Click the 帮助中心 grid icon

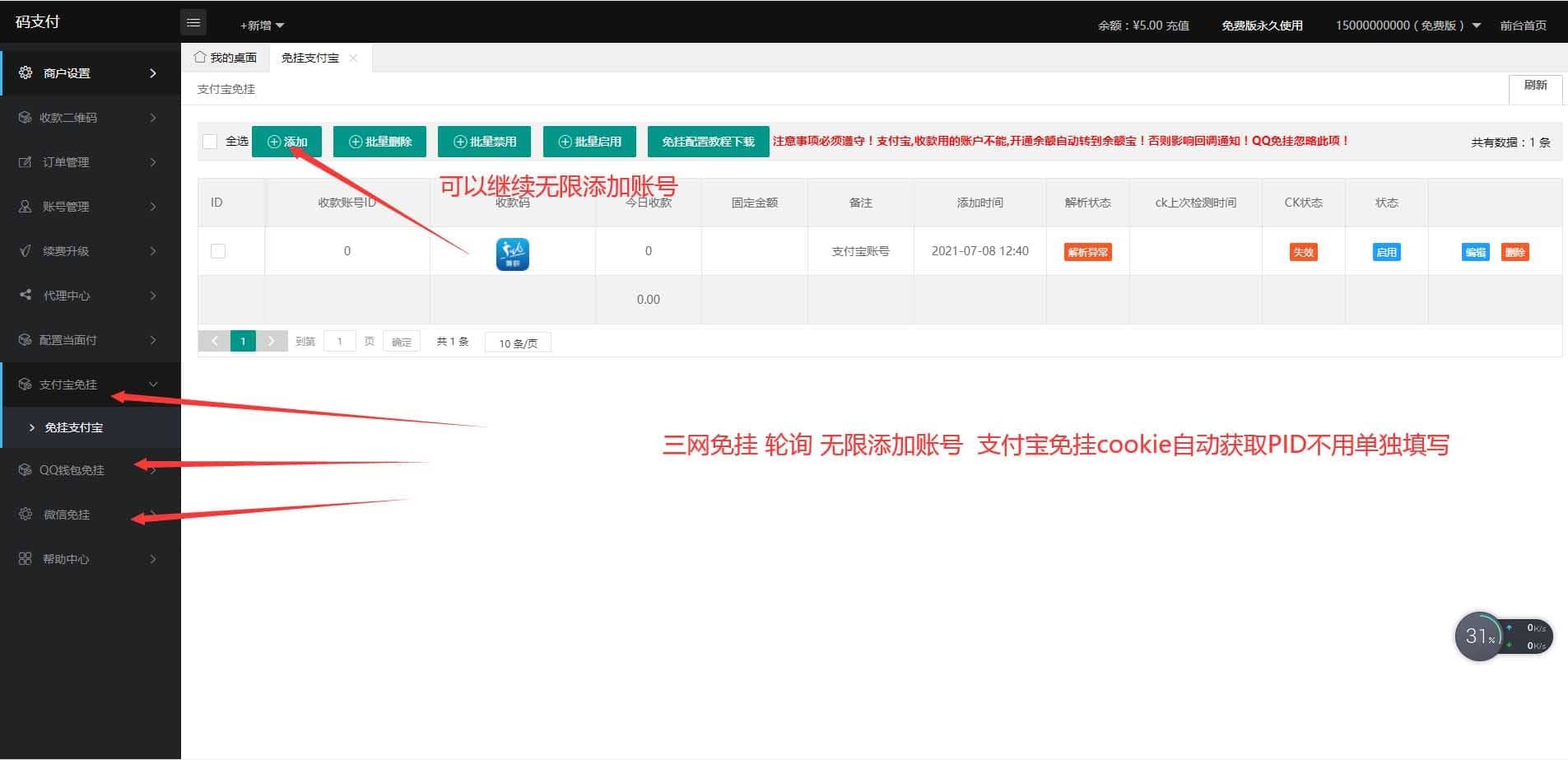pos(26,558)
